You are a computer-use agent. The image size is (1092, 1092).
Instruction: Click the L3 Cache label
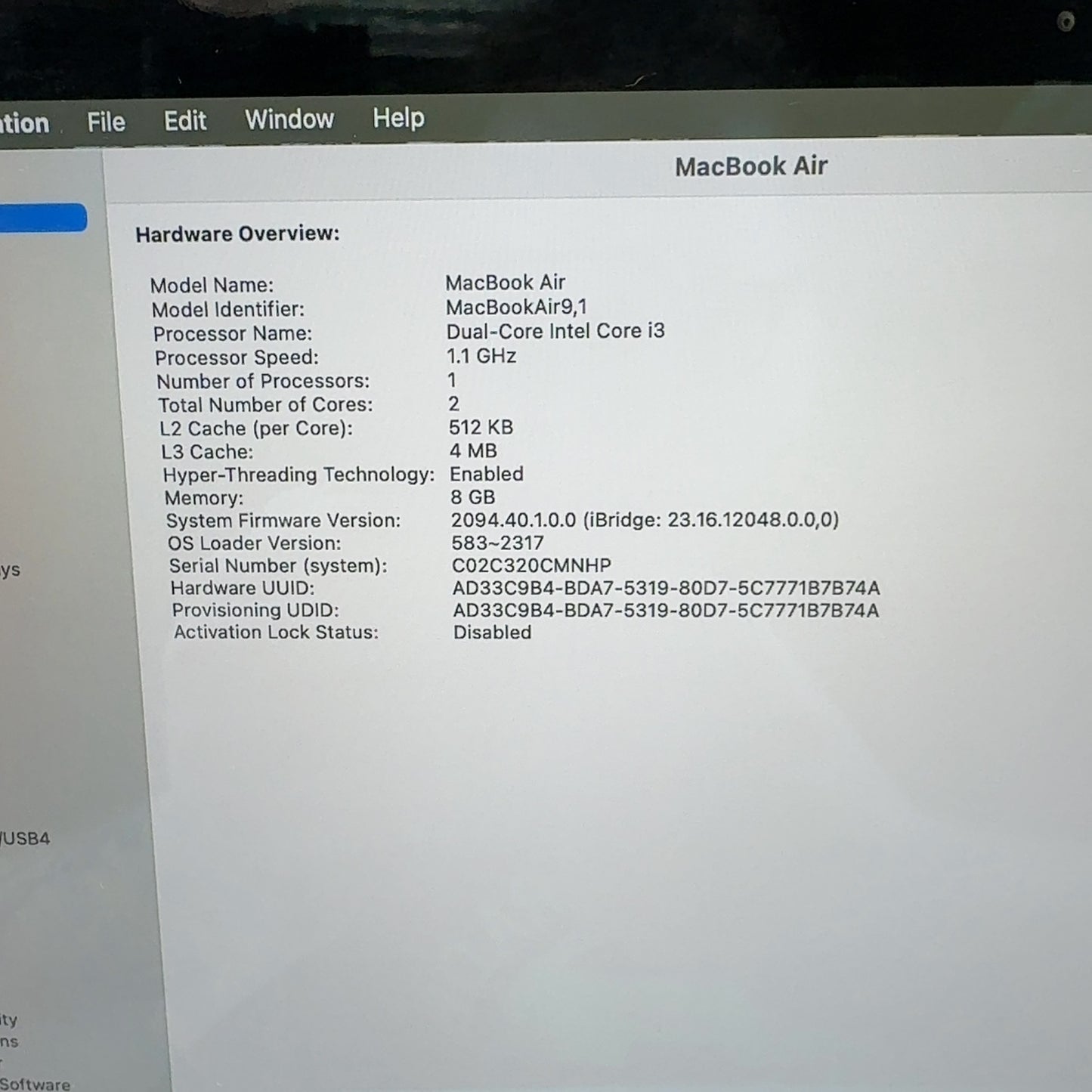(206, 452)
